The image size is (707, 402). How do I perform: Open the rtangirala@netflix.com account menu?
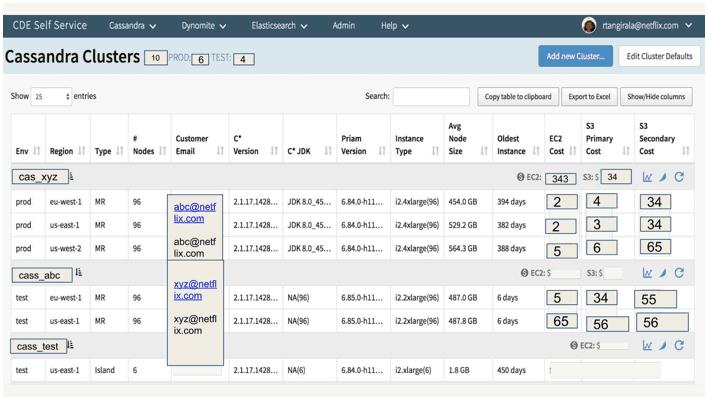647,26
